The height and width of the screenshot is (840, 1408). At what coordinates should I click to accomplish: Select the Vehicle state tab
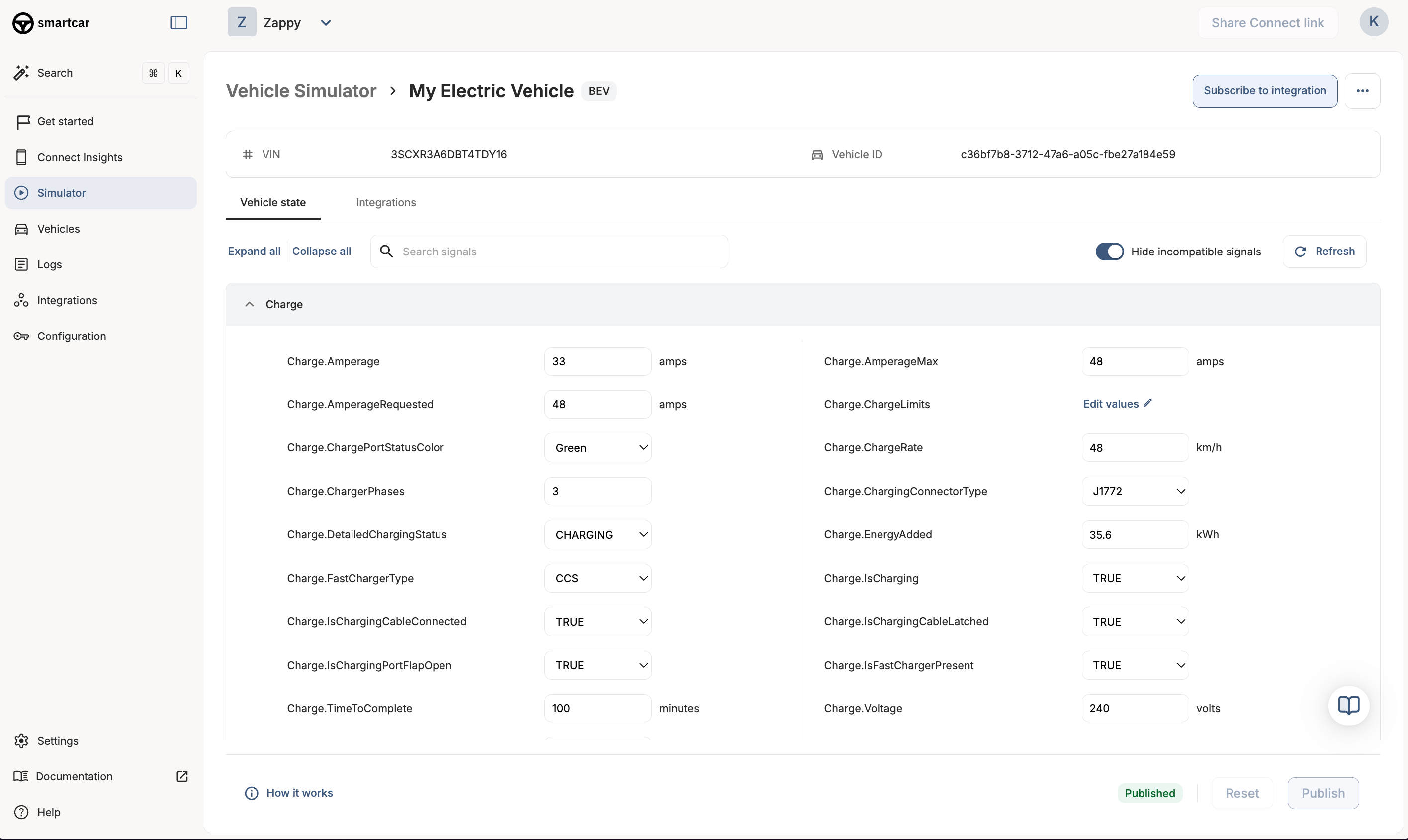tap(272, 203)
